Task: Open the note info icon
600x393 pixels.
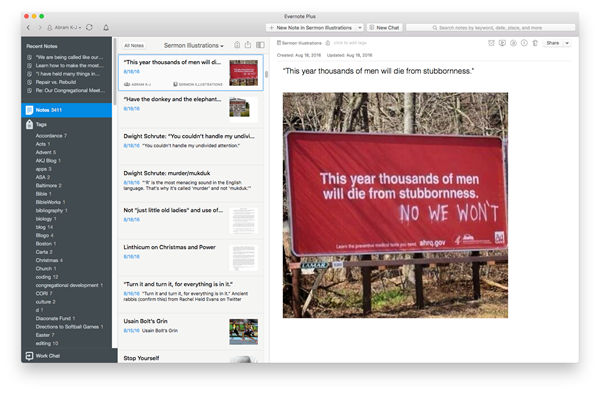Action: click(524, 43)
